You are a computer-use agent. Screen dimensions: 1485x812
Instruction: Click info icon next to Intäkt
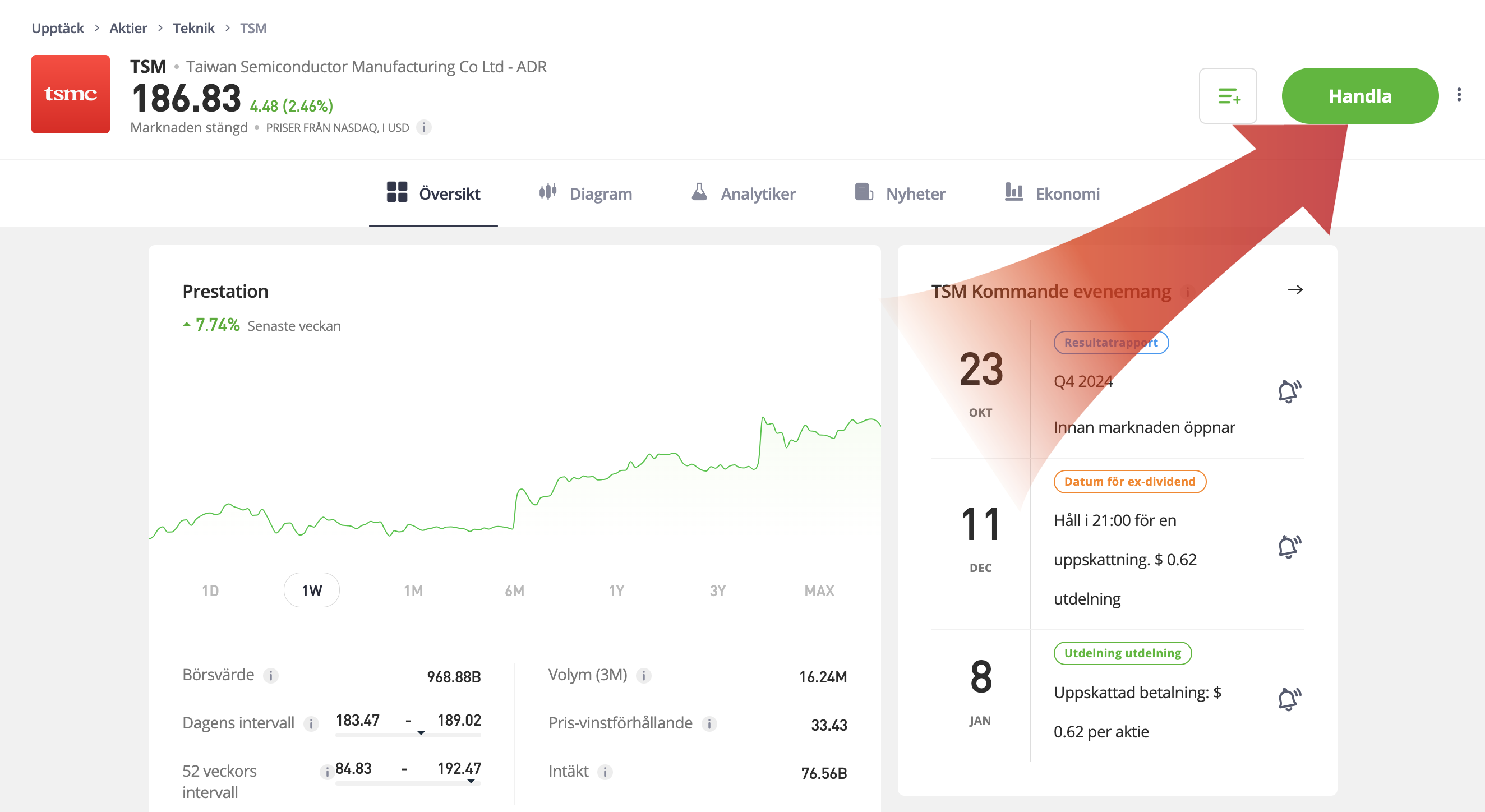tap(605, 772)
